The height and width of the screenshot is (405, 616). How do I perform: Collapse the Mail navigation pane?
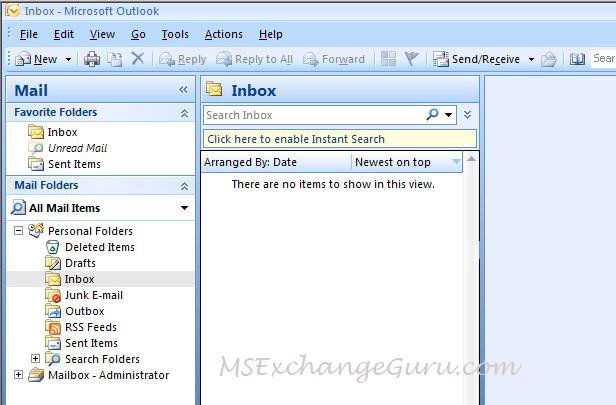[x=183, y=90]
